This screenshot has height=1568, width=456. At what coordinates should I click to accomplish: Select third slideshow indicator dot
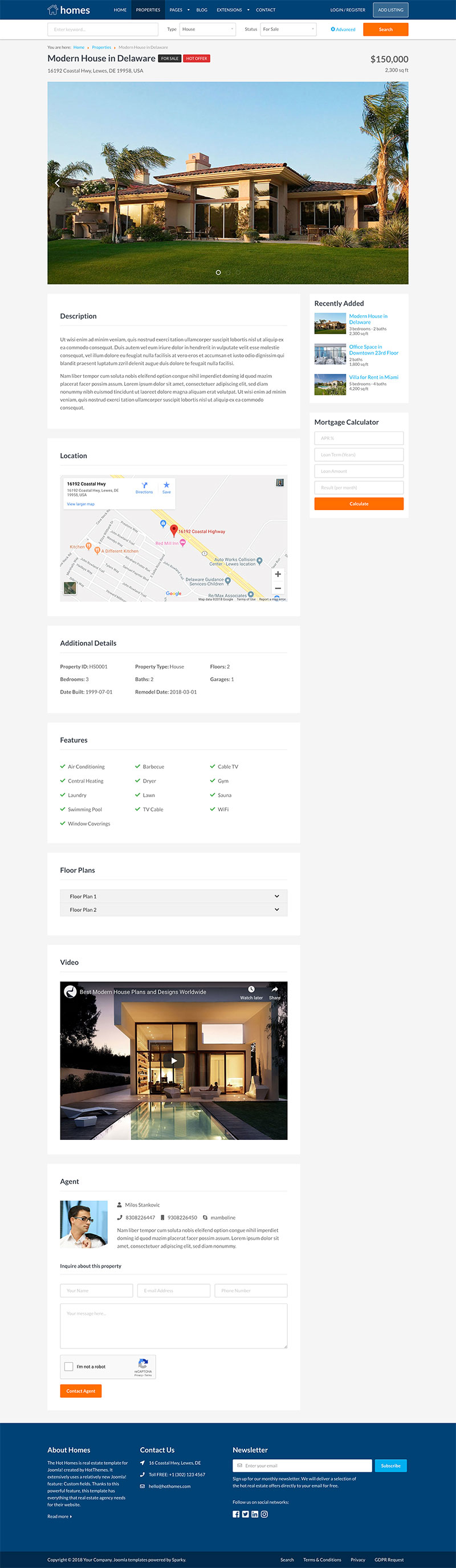click(x=238, y=272)
